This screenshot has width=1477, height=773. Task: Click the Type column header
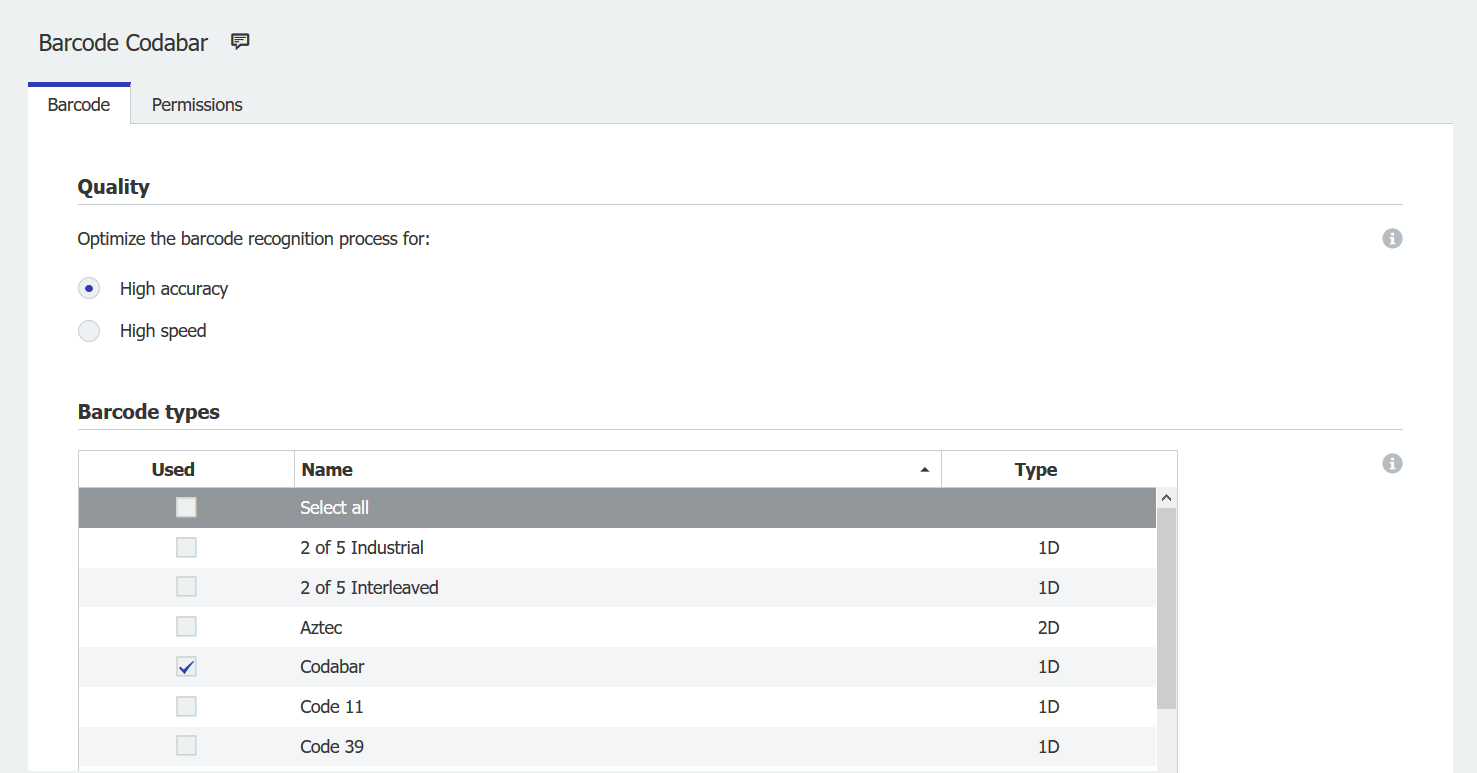point(1036,470)
